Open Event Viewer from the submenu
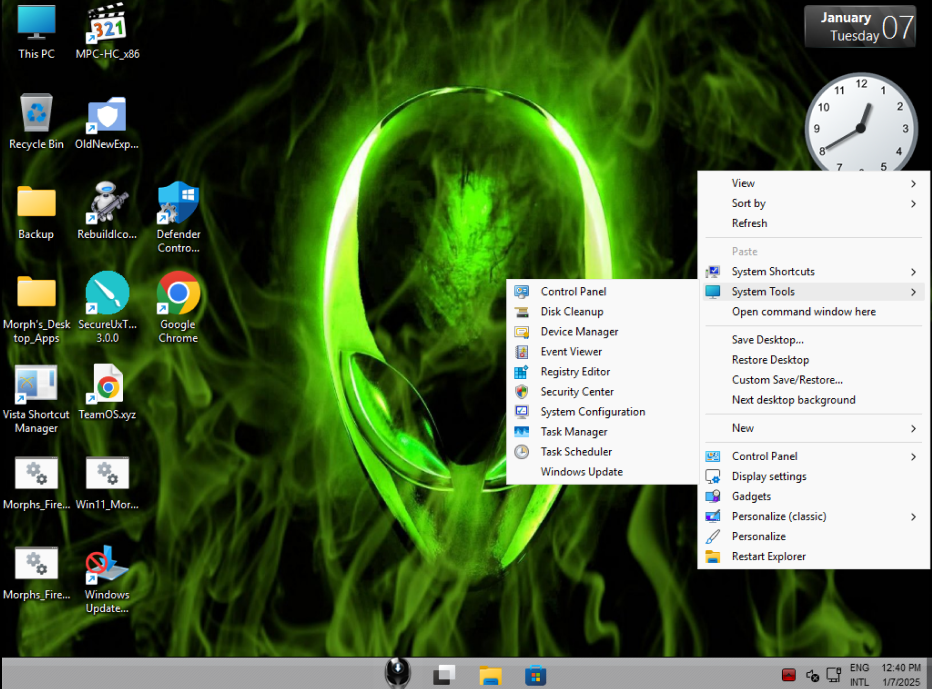 603,352
